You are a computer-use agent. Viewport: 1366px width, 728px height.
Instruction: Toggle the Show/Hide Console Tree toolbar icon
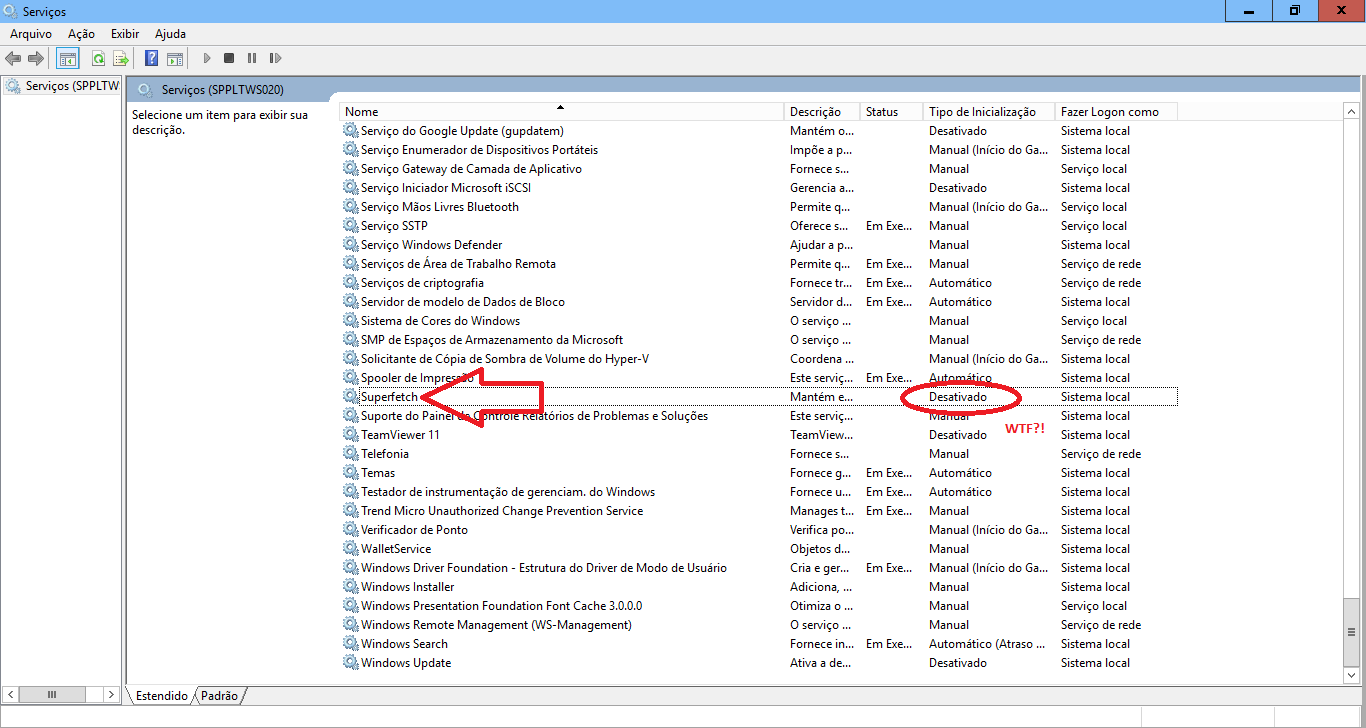point(68,59)
